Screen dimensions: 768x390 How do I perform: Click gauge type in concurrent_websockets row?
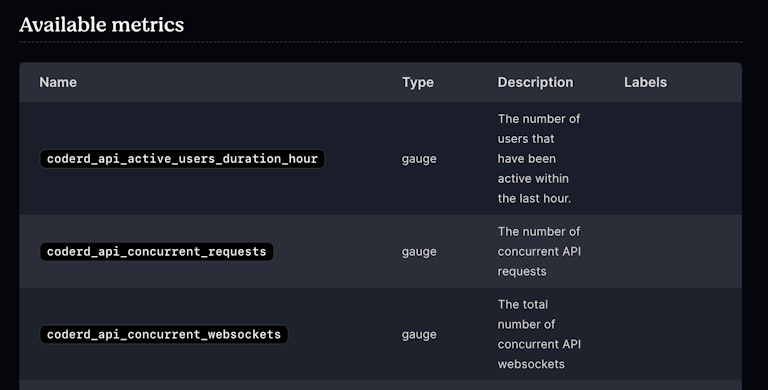point(419,334)
